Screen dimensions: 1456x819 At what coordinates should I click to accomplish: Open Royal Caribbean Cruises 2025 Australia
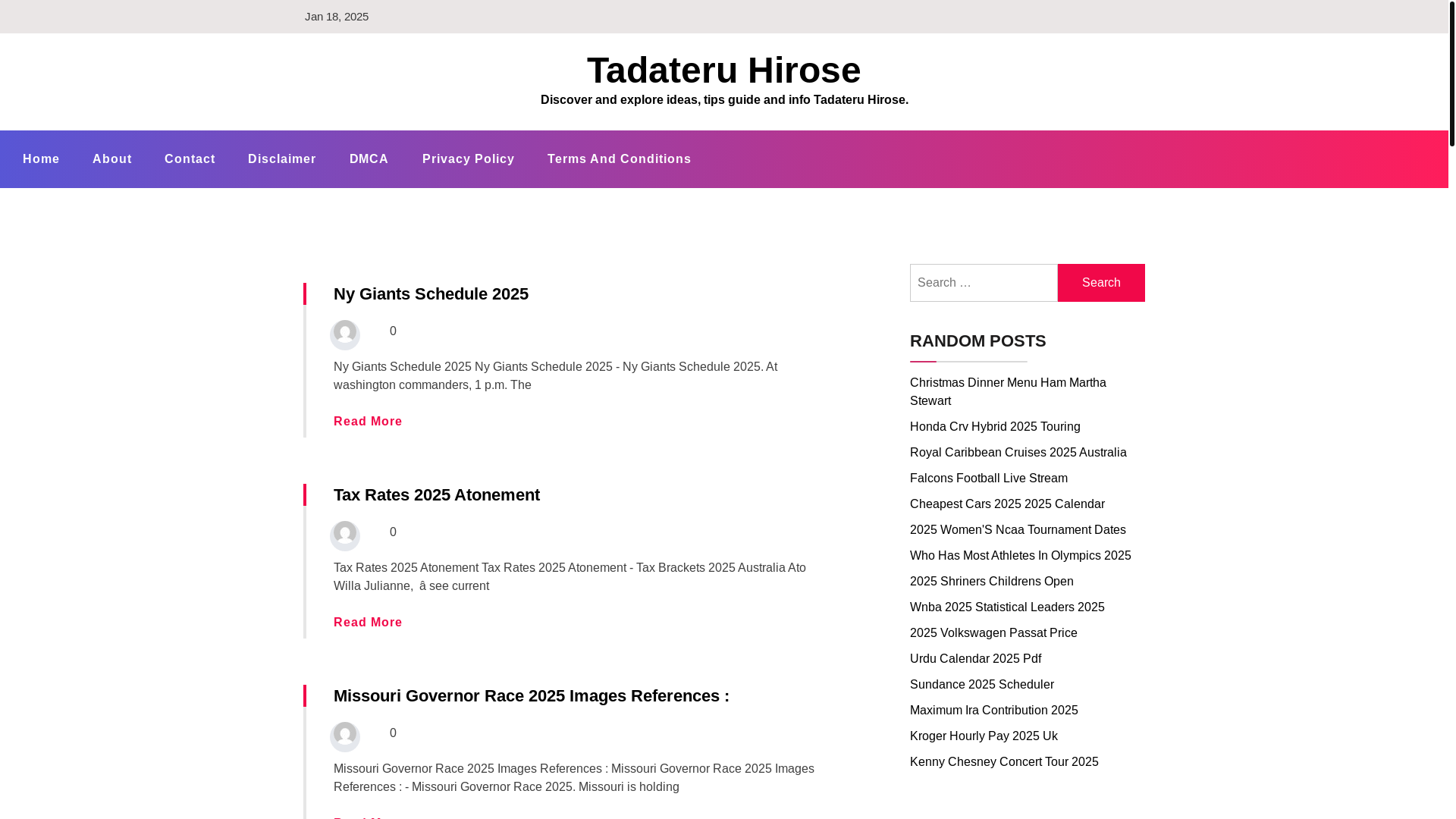coord(1018,452)
